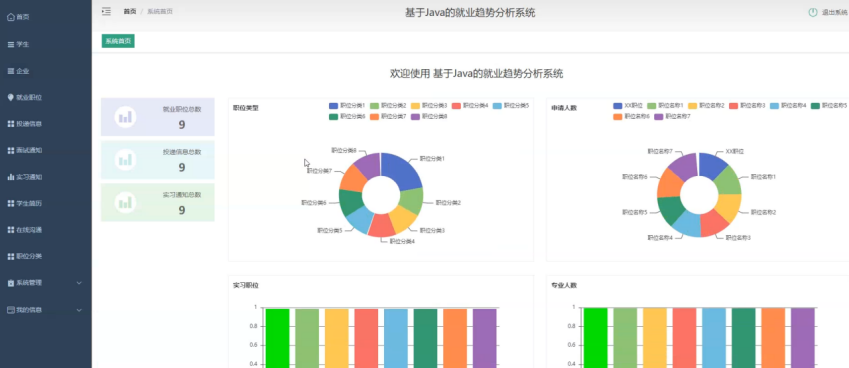
Task: Click the 专业人数 chart title
Action: click(564, 285)
